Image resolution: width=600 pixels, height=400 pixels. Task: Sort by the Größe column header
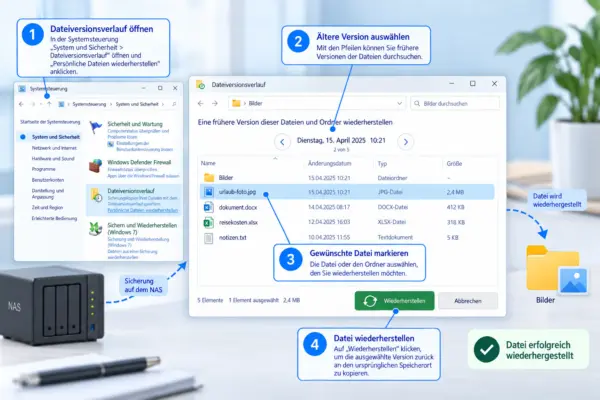tap(454, 163)
